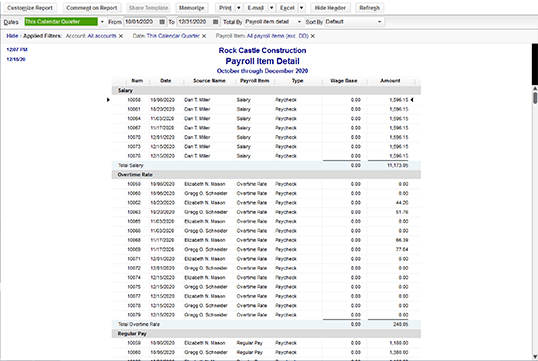Click the Share Template button
Viewport: 538px width, 361px height.
point(148,8)
